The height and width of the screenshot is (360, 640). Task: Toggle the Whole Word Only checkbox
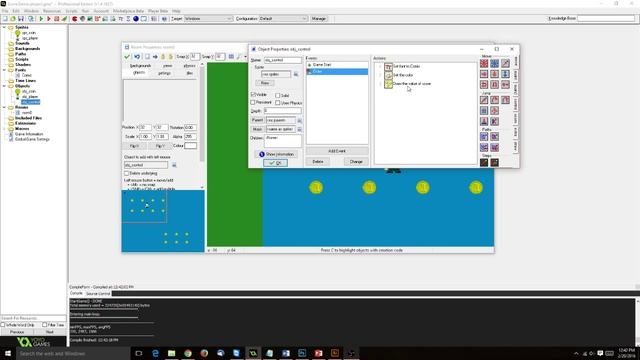coord(3,325)
